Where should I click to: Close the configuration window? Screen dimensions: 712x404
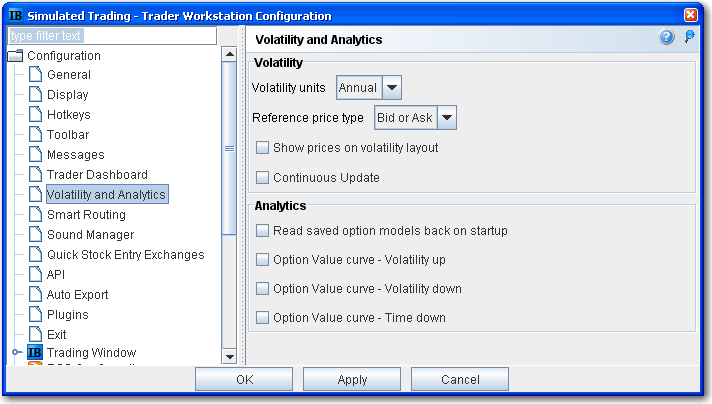691,15
